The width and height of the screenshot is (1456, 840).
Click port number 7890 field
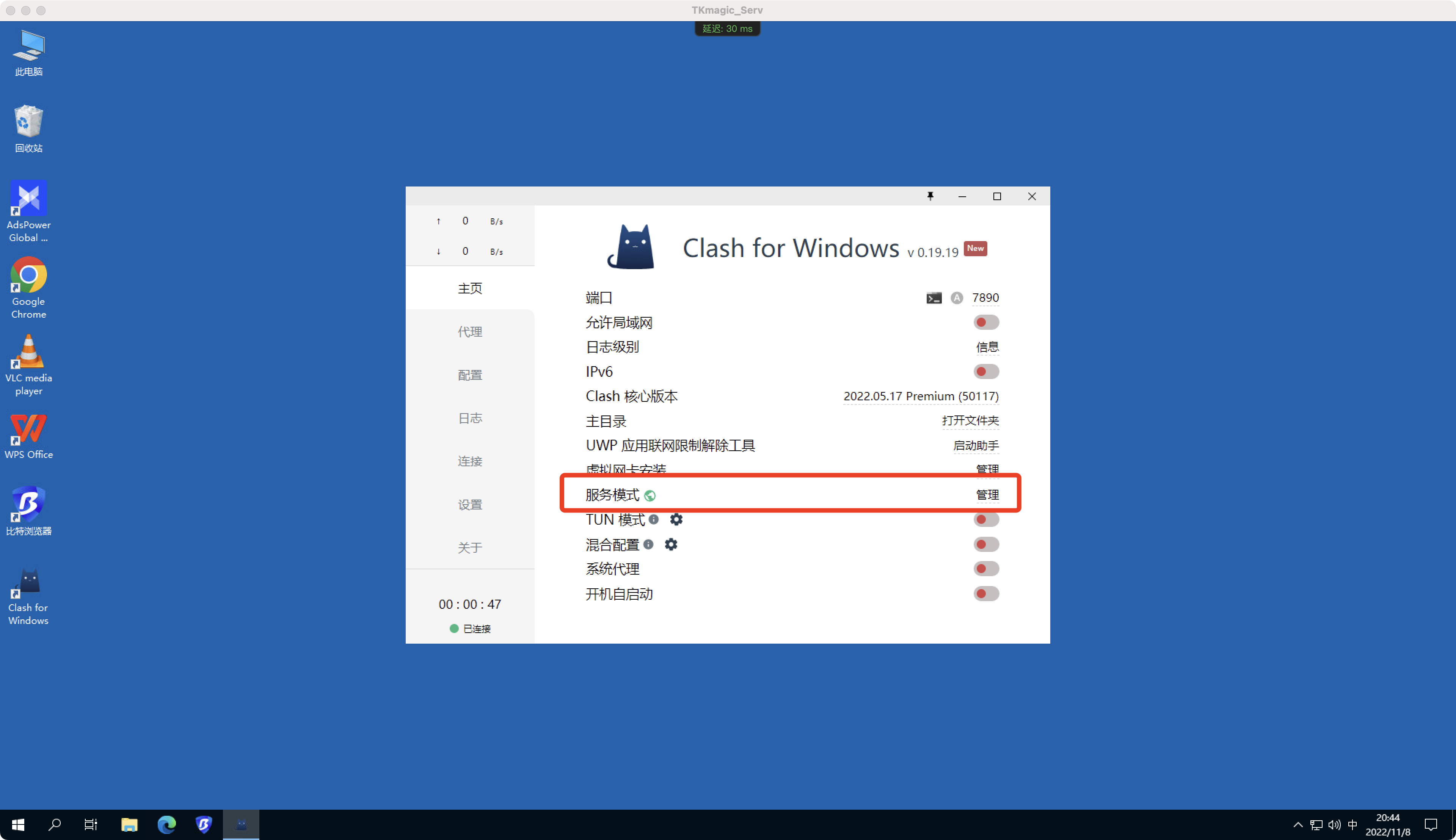coord(985,298)
